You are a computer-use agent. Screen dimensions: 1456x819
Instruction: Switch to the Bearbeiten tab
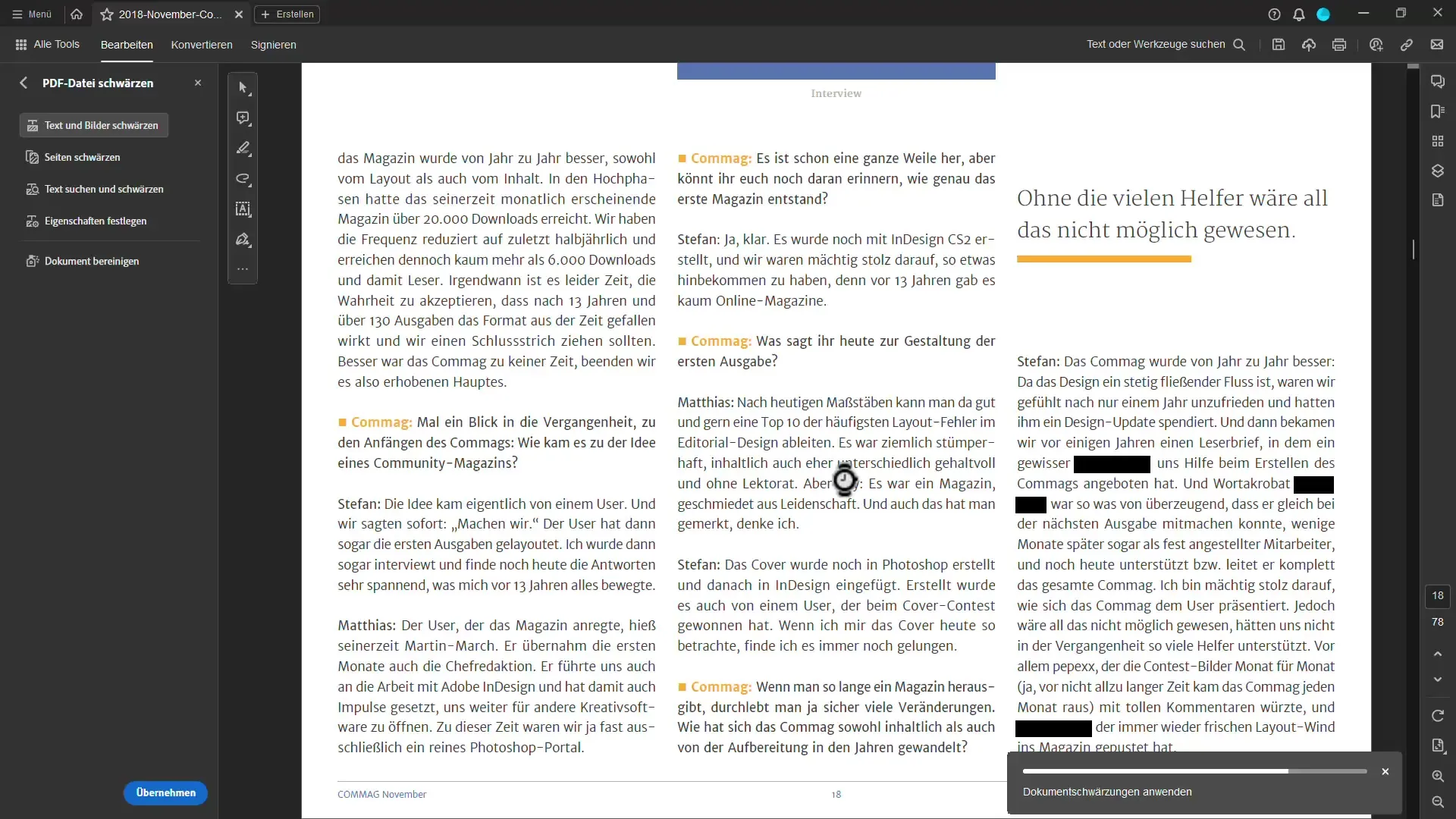127,45
